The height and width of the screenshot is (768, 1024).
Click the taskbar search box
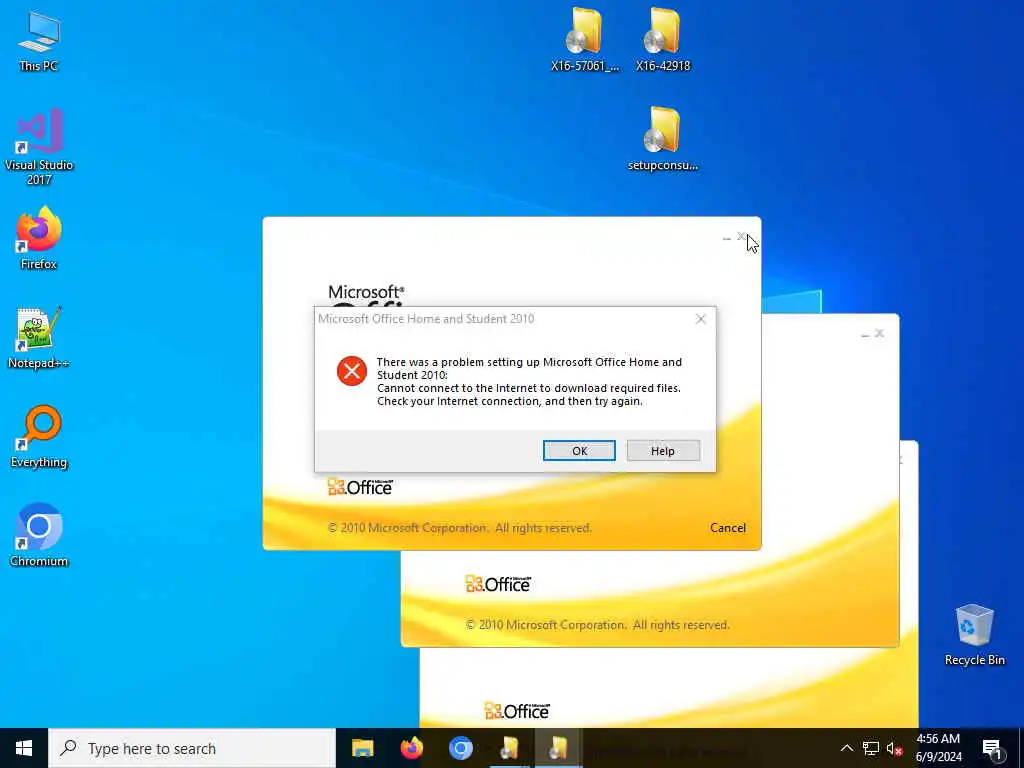[x=192, y=748]
